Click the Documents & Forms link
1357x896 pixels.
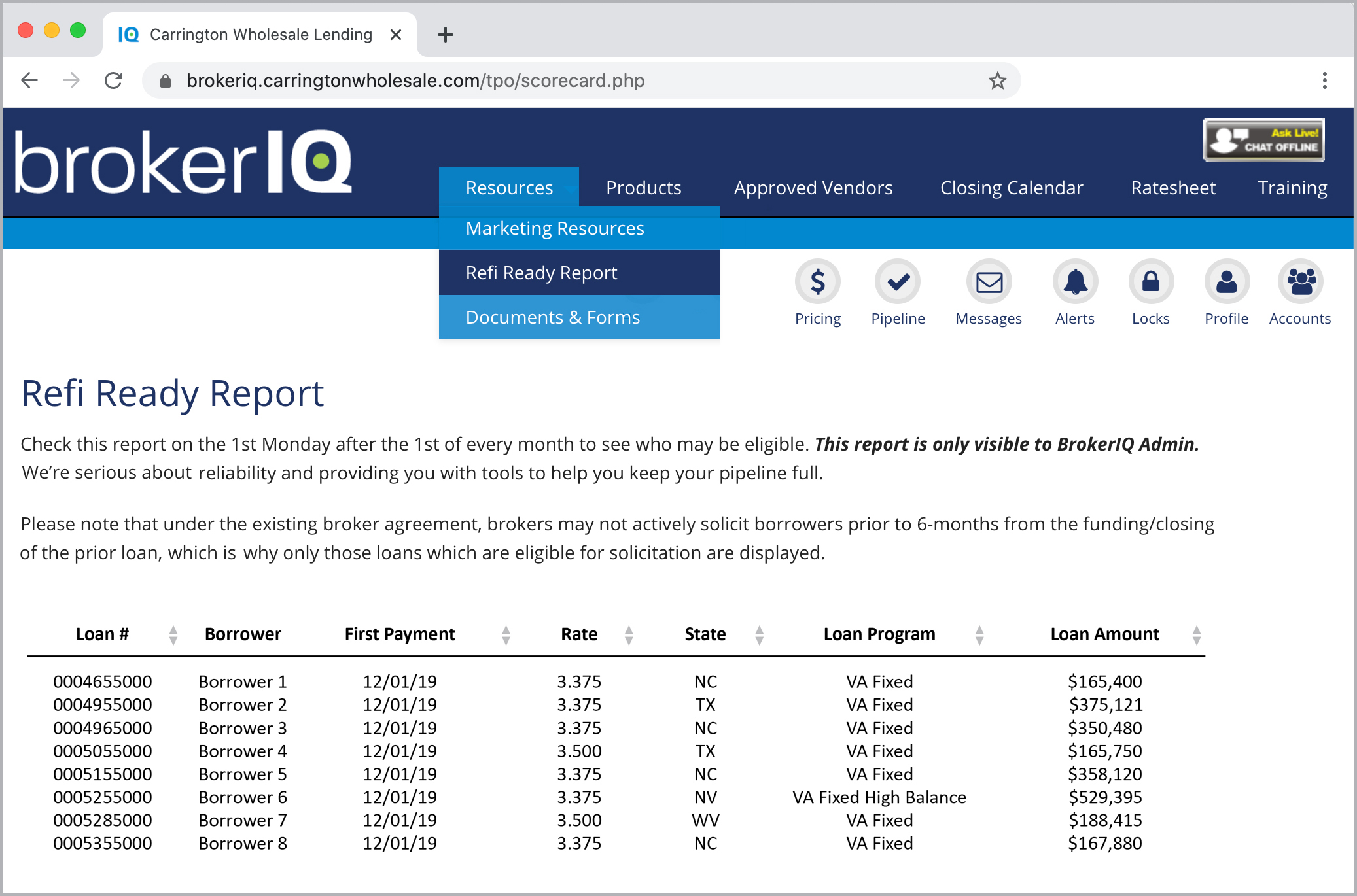pos(553,316)
